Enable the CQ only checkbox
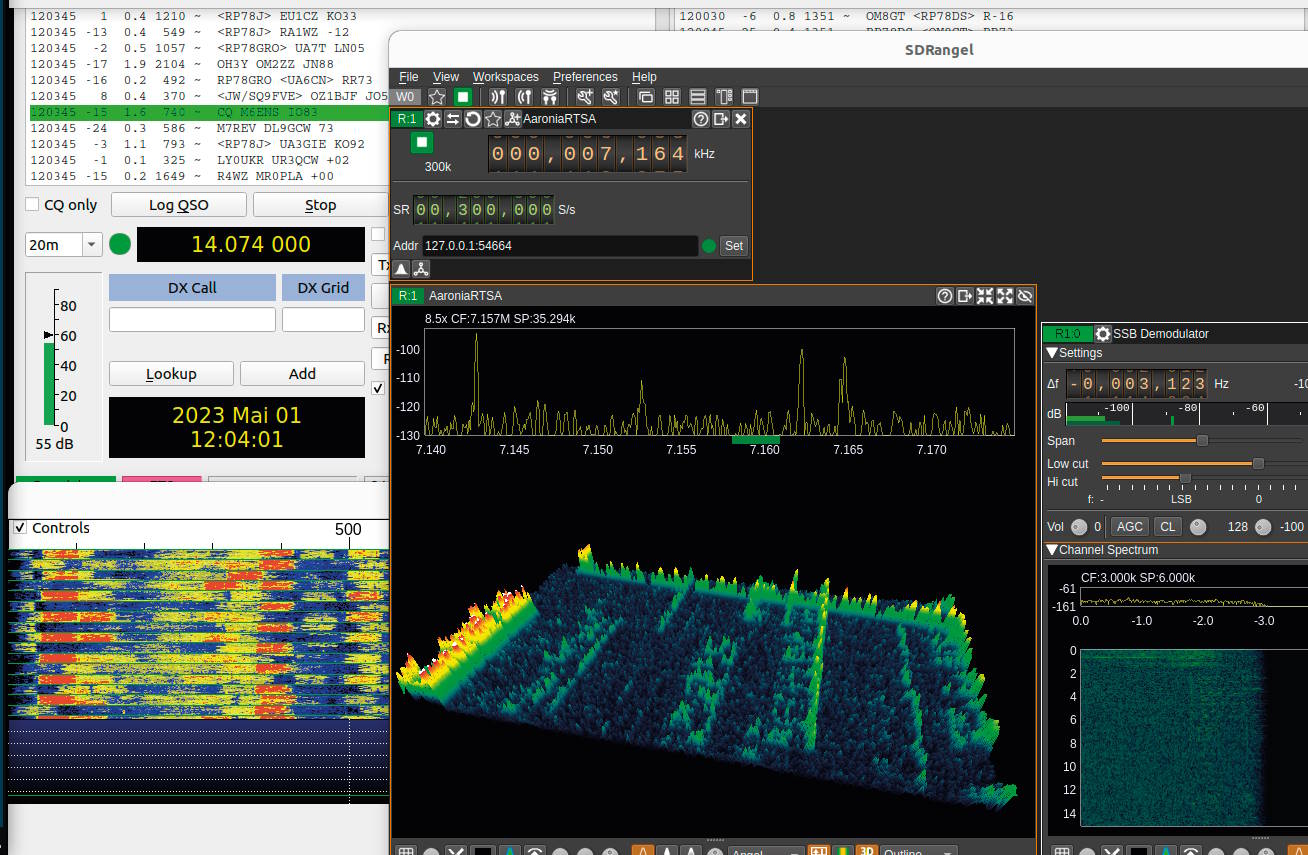The width and height of the screenshot is (1308, 855). tap(32, 205)
